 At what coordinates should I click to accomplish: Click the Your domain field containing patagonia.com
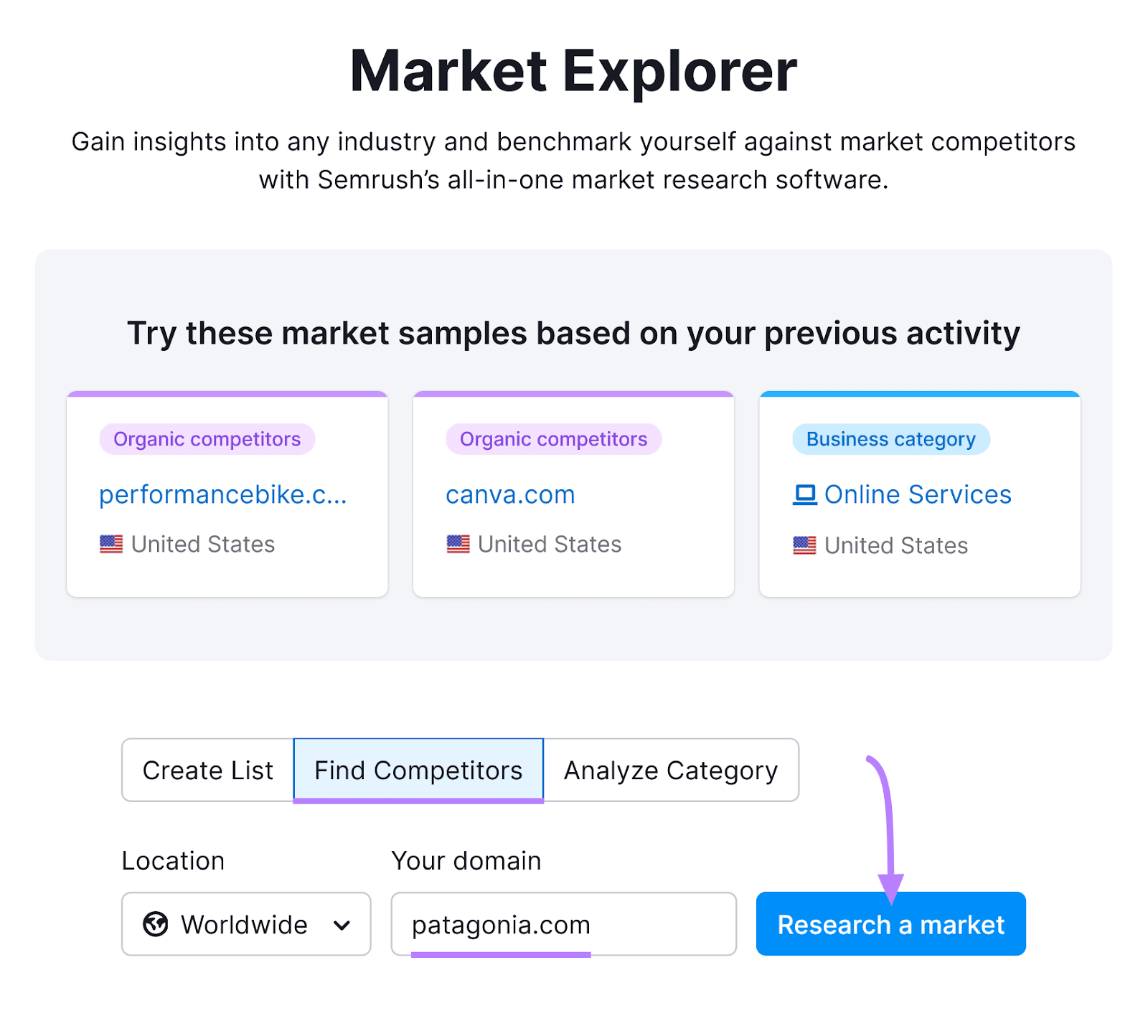coord(562,924)
